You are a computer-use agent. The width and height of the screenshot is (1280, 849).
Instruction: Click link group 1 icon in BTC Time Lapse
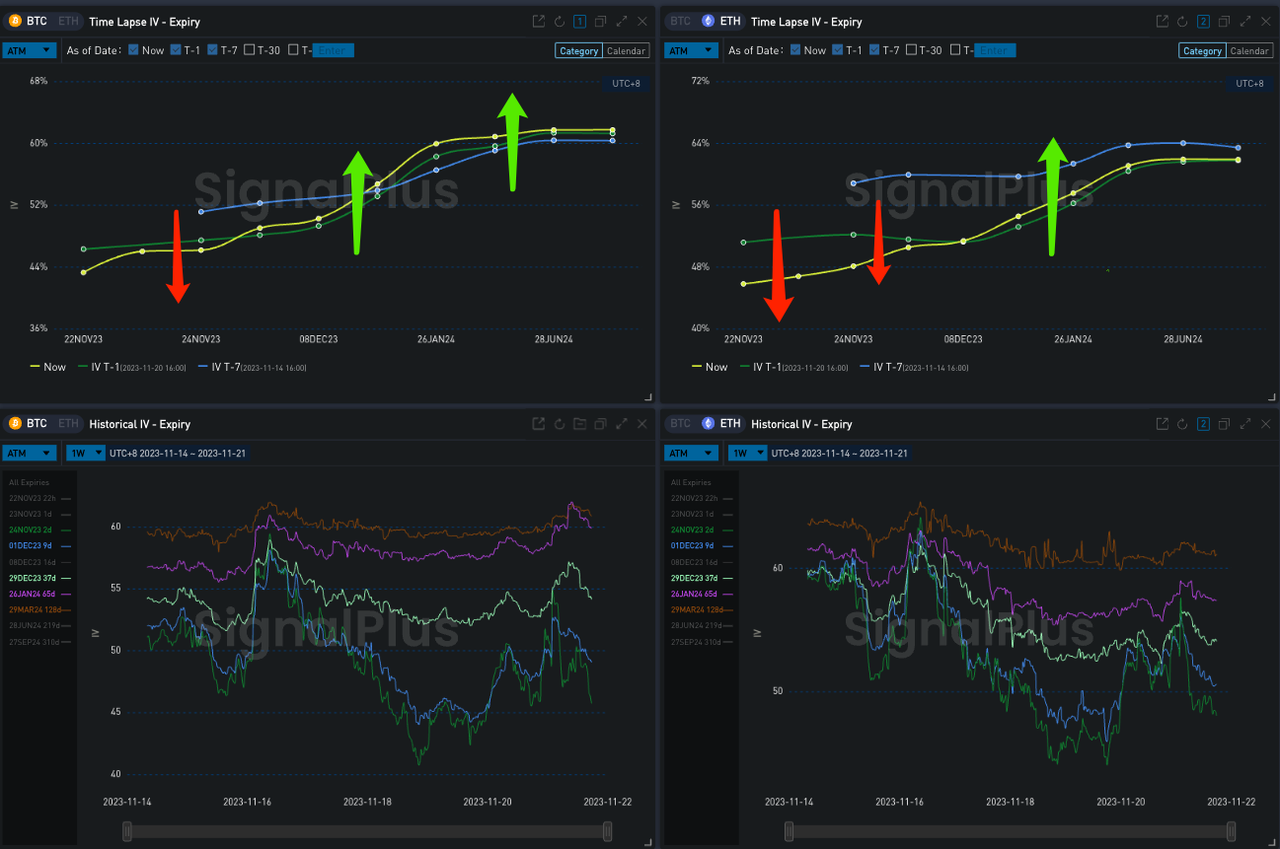pos(580,21)
